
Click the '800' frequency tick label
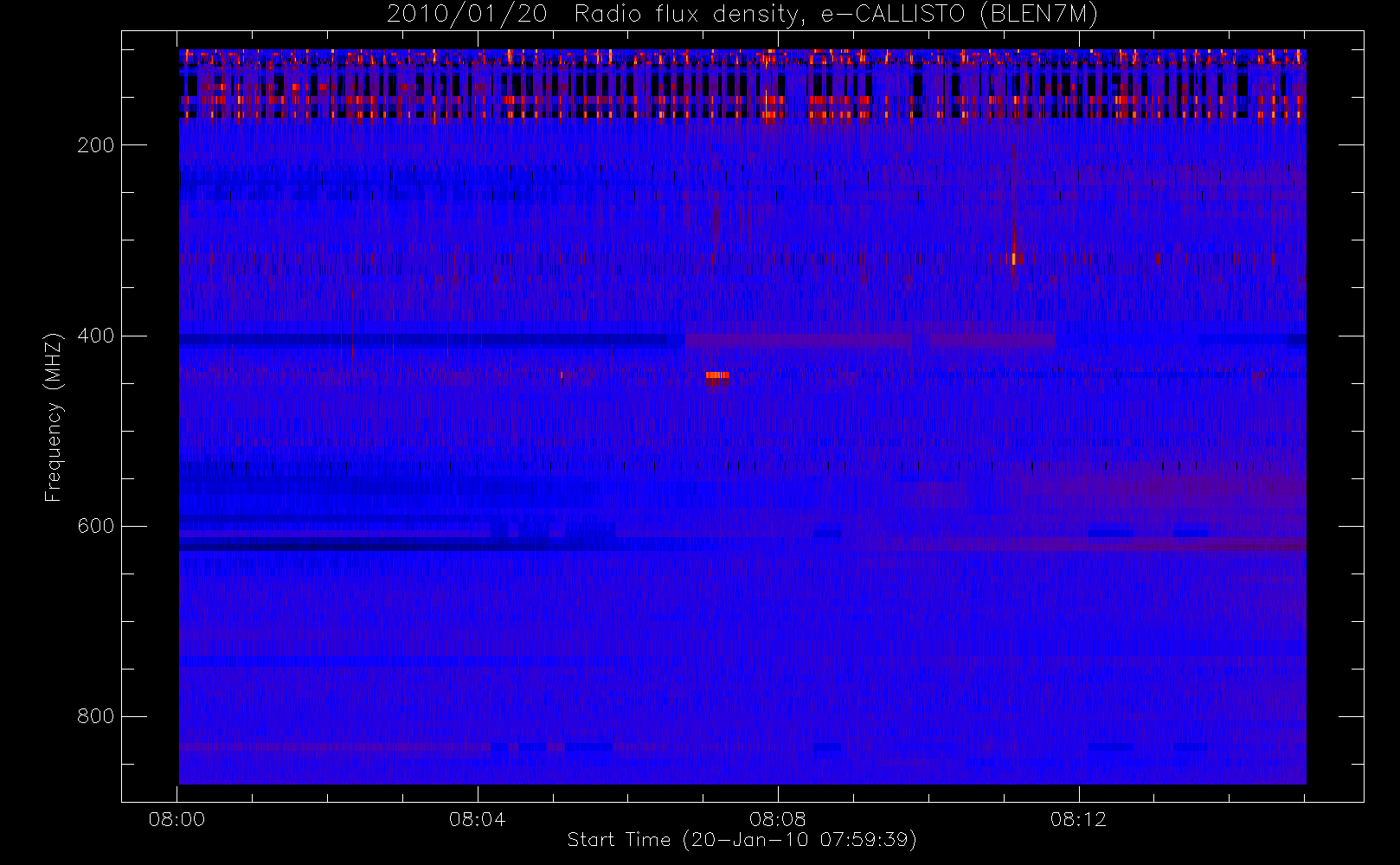pos(96,716)
